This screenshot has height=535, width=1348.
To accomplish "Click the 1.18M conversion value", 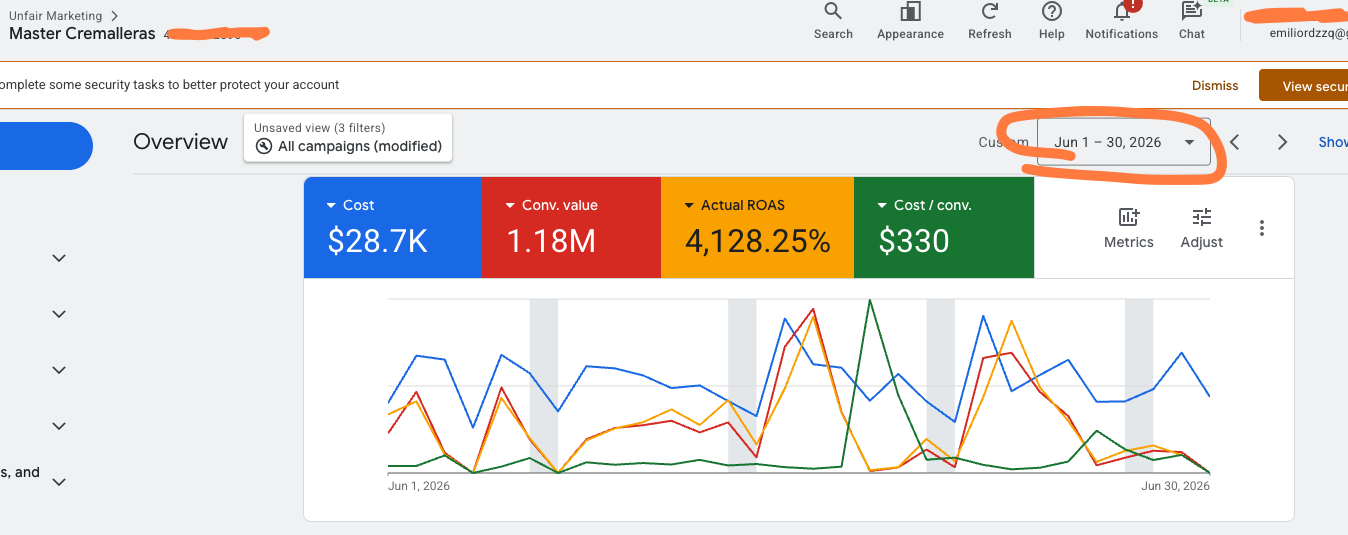I will tap(551, 241).
